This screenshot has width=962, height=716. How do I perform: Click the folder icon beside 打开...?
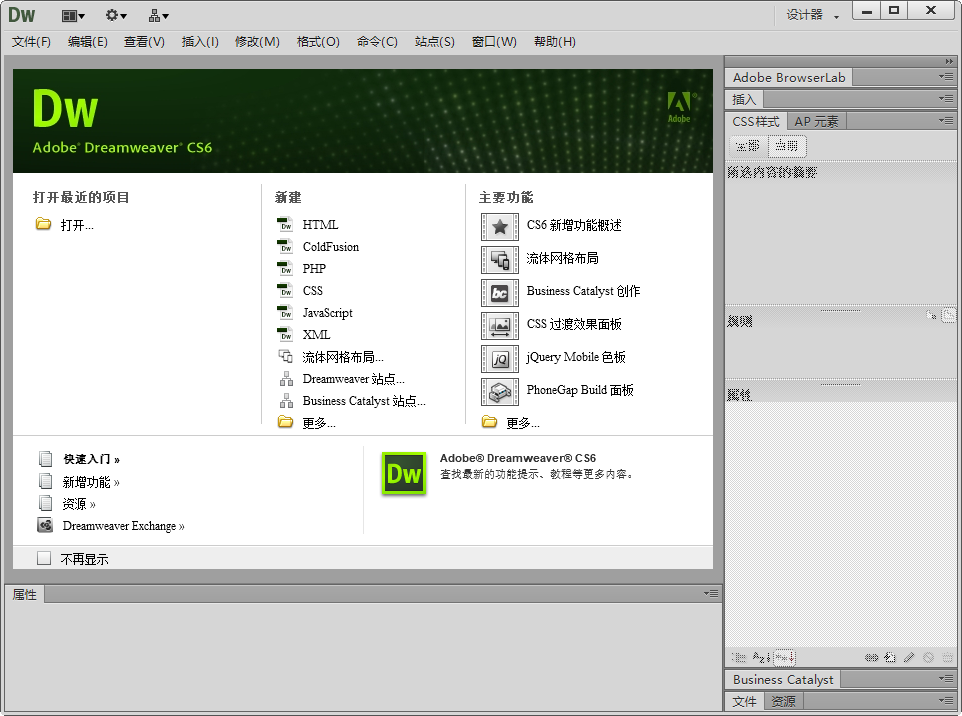pyautogui.click(x=43, y=224)
